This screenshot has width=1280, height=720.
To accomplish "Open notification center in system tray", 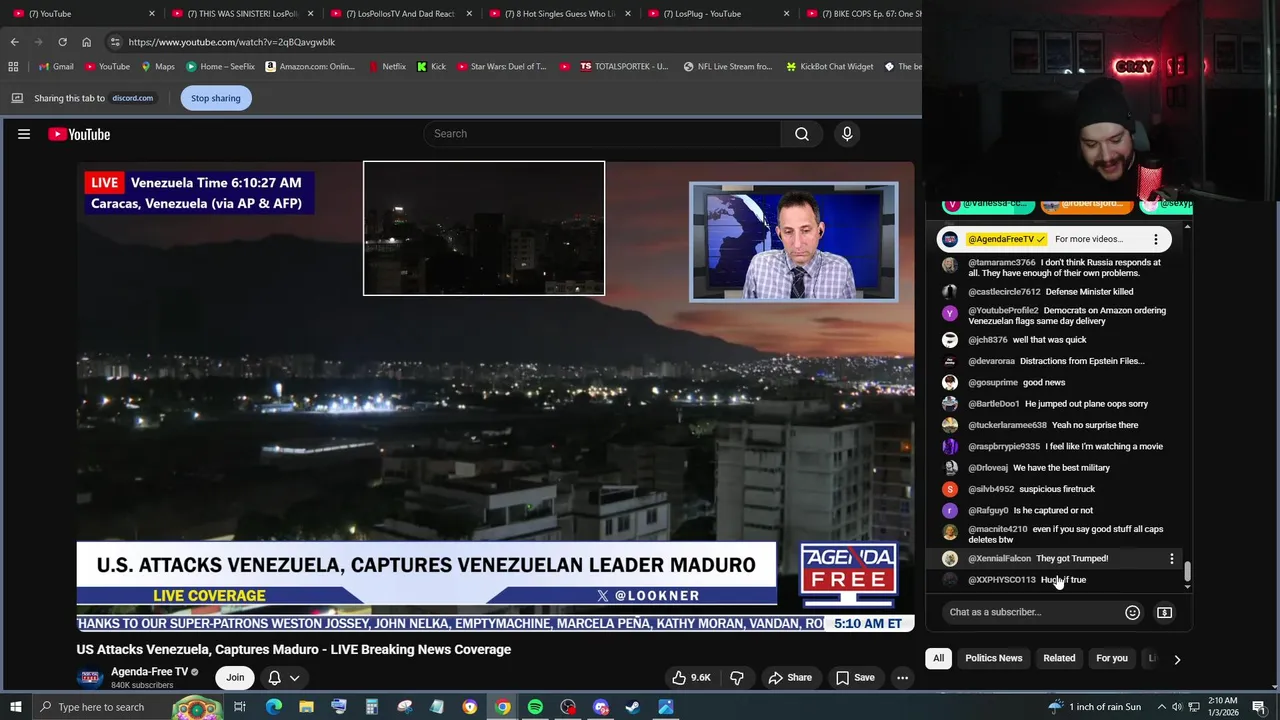I will 1258,707.
